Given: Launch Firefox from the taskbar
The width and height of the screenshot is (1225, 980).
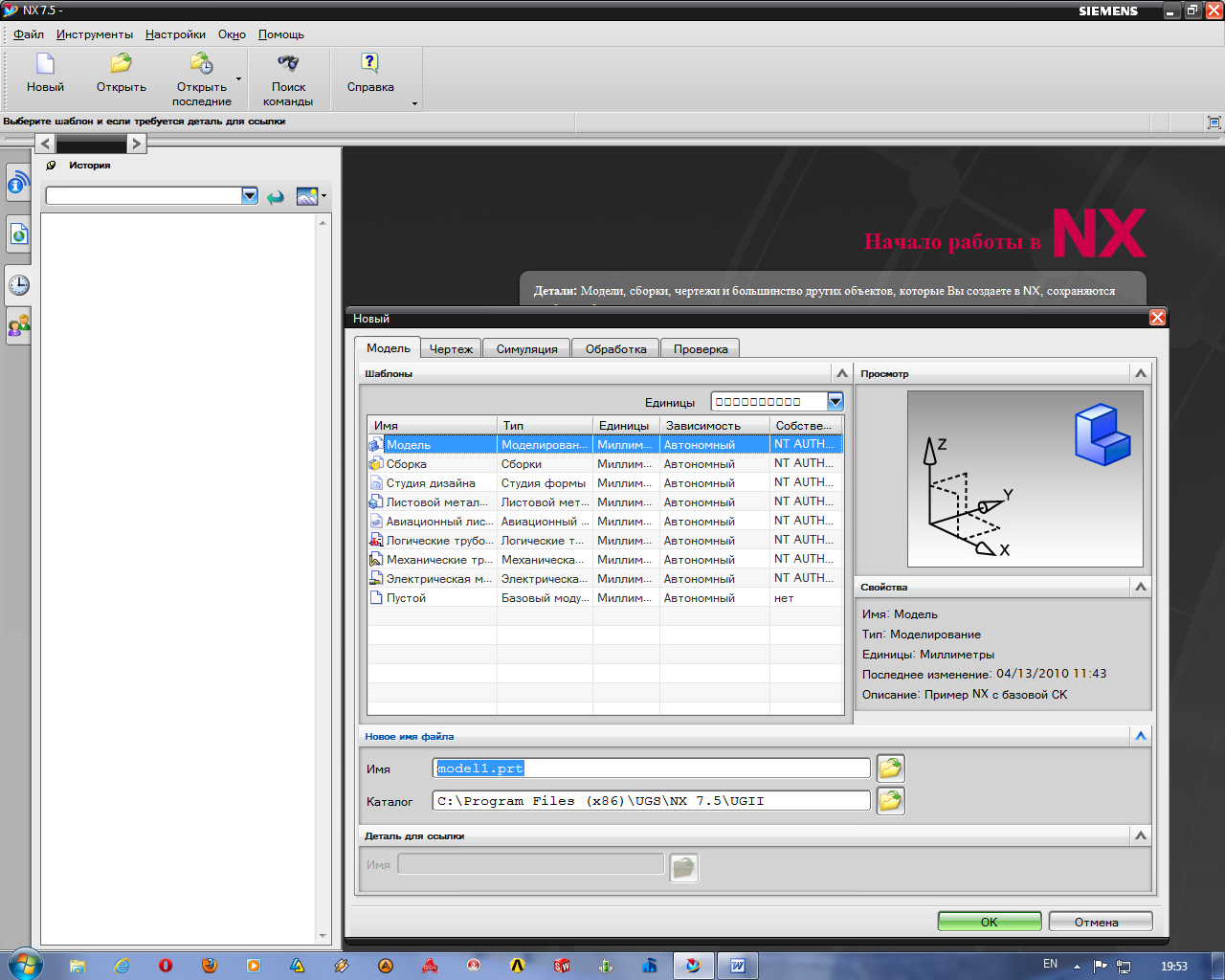Looking at the screenshot, I should point(210,966).
